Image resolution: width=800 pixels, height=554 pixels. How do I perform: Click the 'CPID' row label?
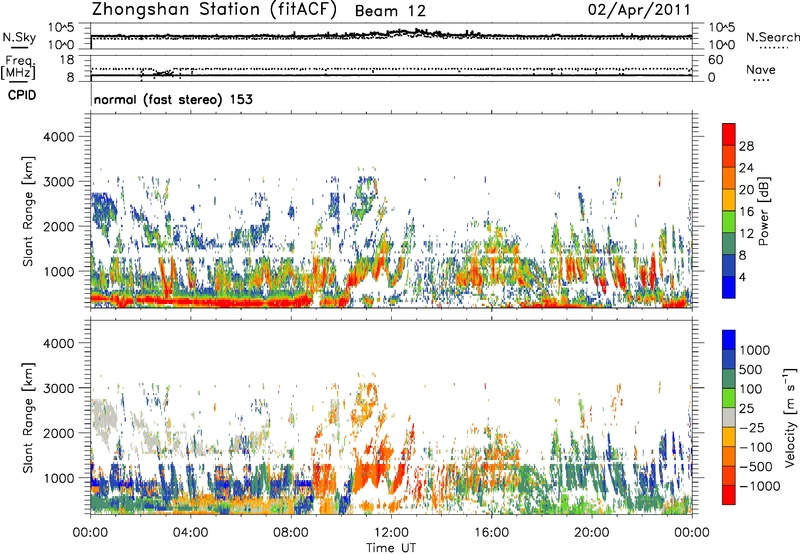pos(22,95)
